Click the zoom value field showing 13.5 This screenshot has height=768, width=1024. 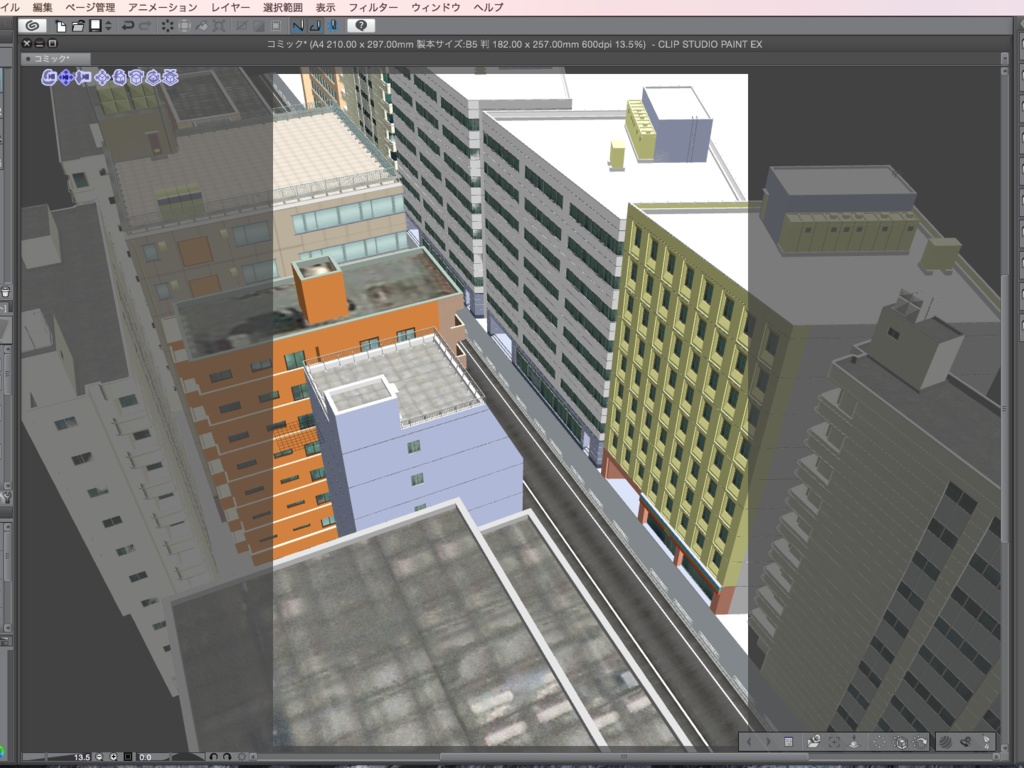[81, 757]
